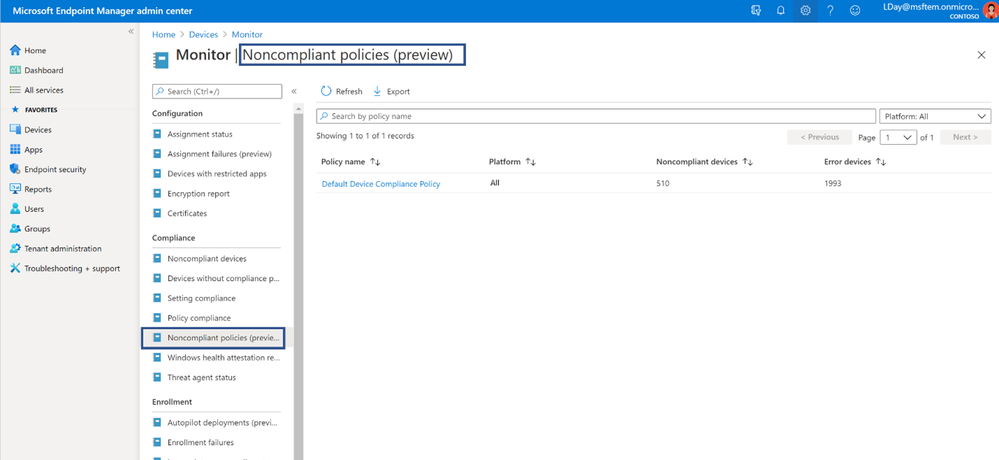Click the 1993 error devices value
999x460 pixels.
tap(833, 183)
